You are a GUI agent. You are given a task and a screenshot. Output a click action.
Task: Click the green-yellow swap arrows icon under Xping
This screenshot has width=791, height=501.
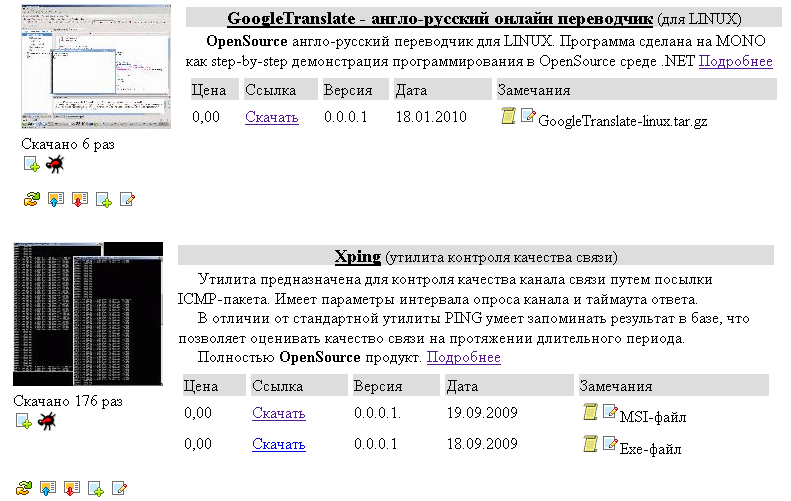pyautogui.click(x=24, y=488)
